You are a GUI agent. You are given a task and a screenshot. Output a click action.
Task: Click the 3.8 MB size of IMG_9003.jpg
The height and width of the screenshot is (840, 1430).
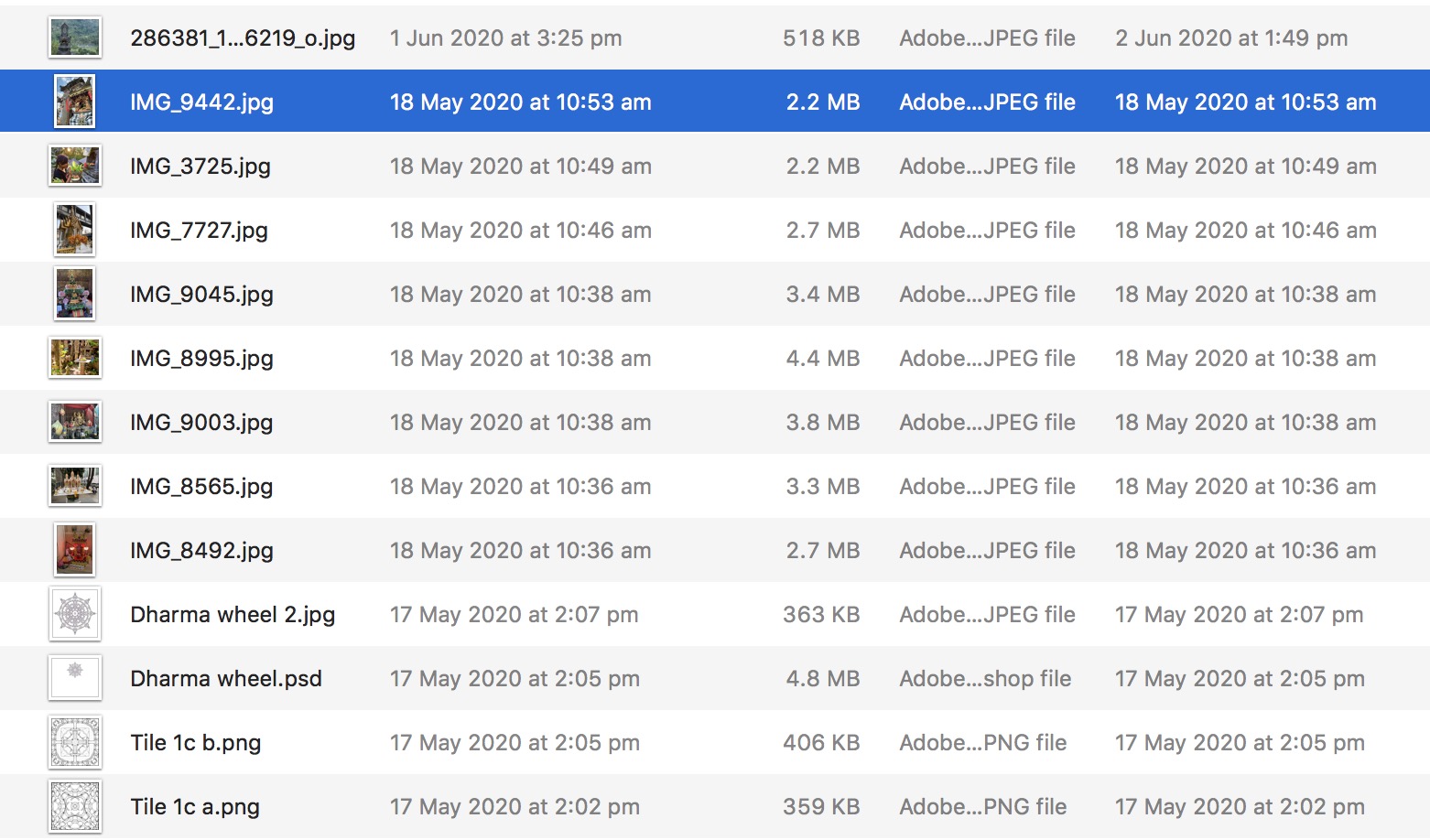(x=823, y=423)
